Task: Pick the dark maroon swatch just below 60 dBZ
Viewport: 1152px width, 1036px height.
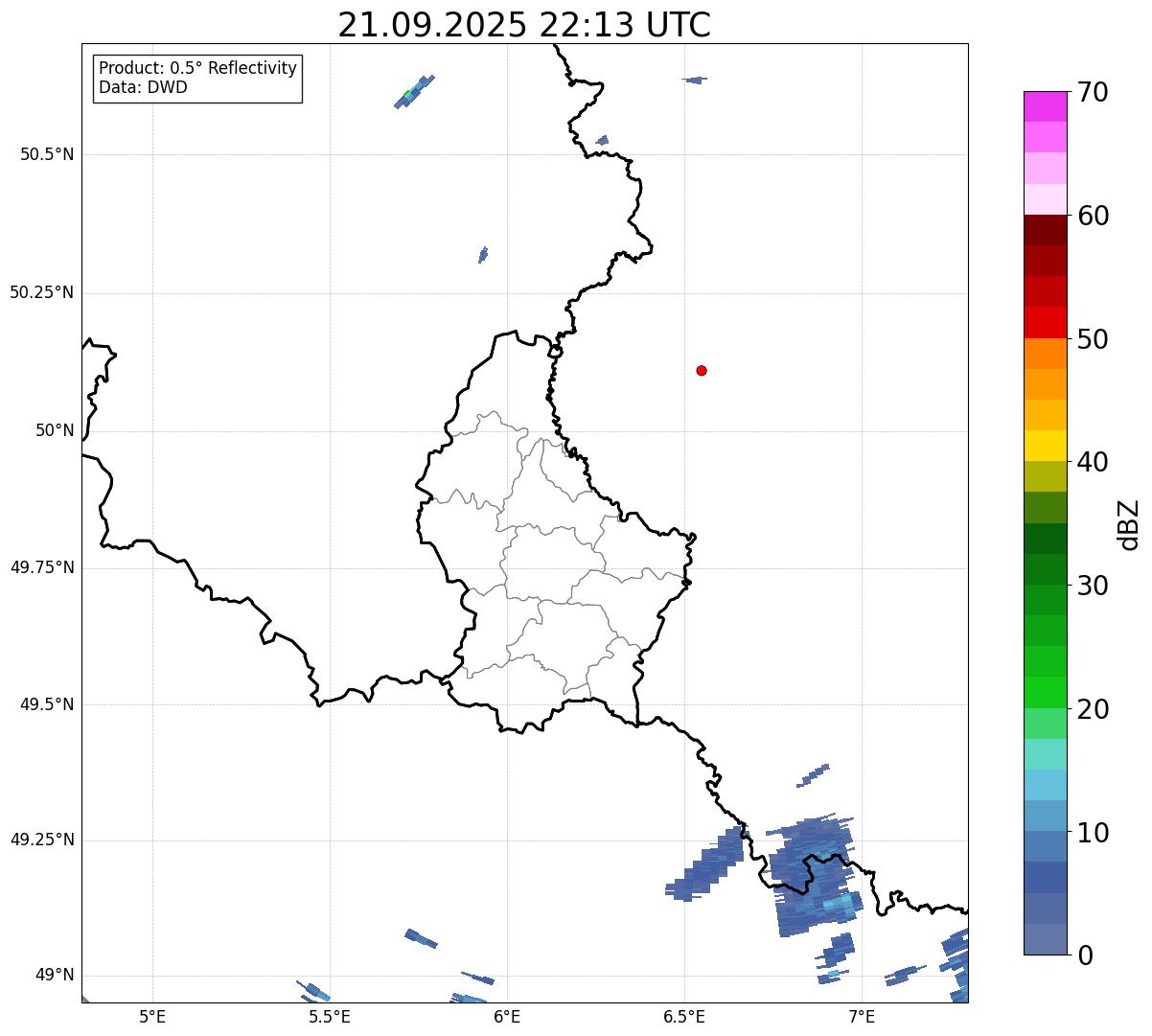Action: pos(1045,230)
